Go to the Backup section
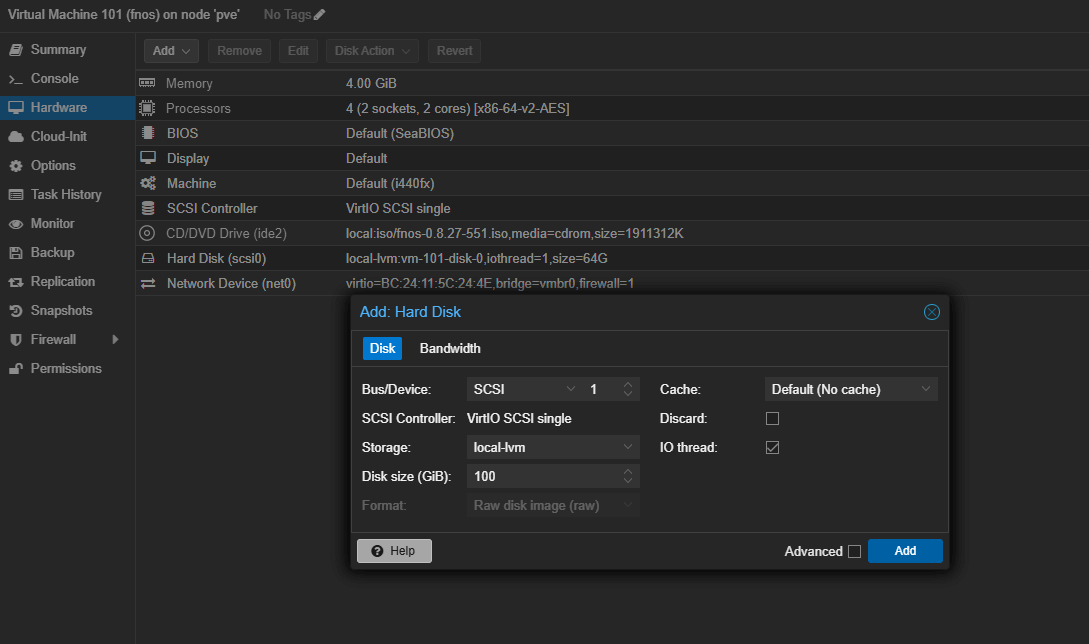The image size is (1089, 644). [x=52, y=253]
